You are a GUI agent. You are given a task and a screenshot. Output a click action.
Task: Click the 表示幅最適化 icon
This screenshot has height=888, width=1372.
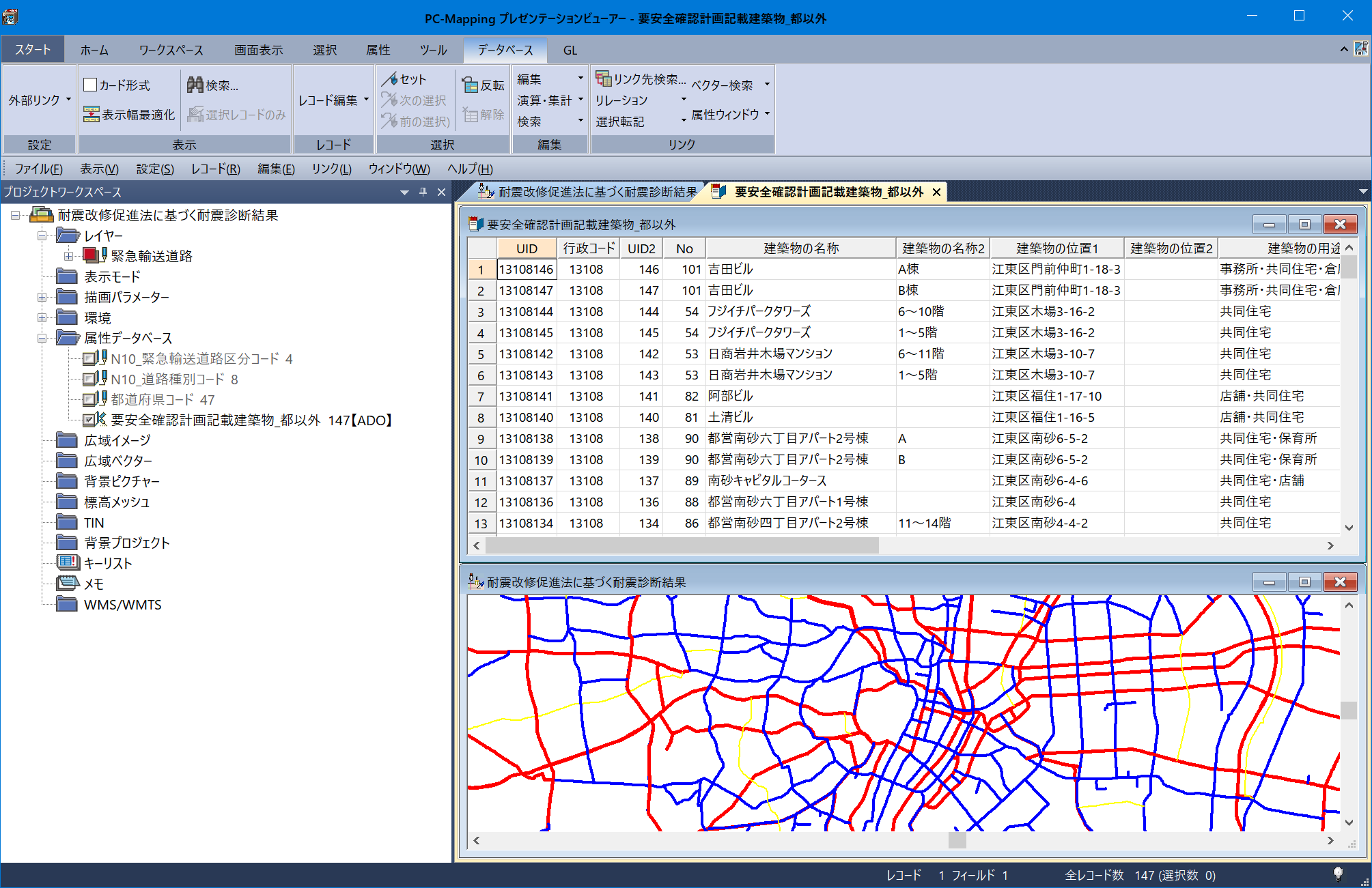click(x=91, y=115)
